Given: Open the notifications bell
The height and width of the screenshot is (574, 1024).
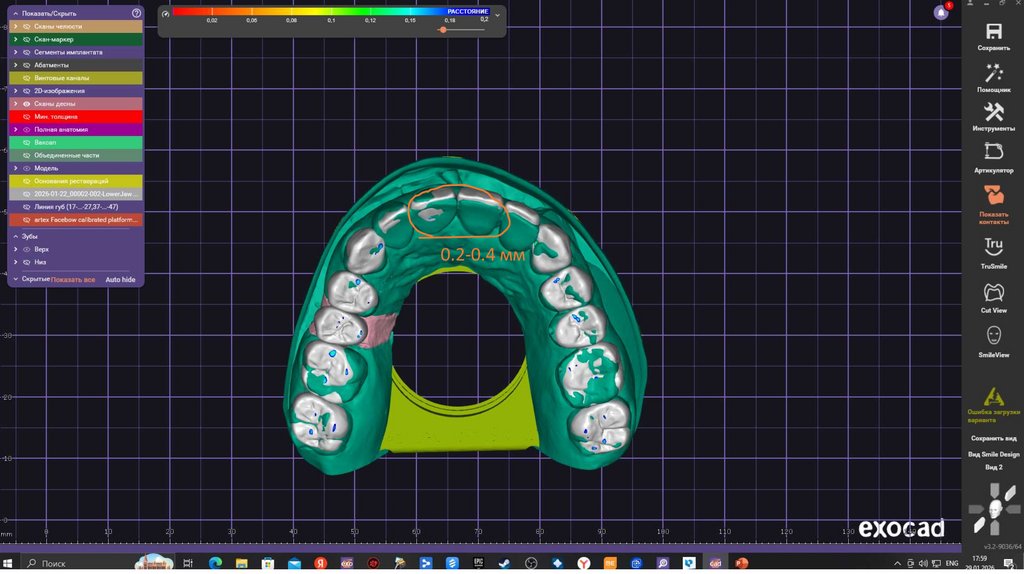Looking at the screenshot, I should pos(941,12).
